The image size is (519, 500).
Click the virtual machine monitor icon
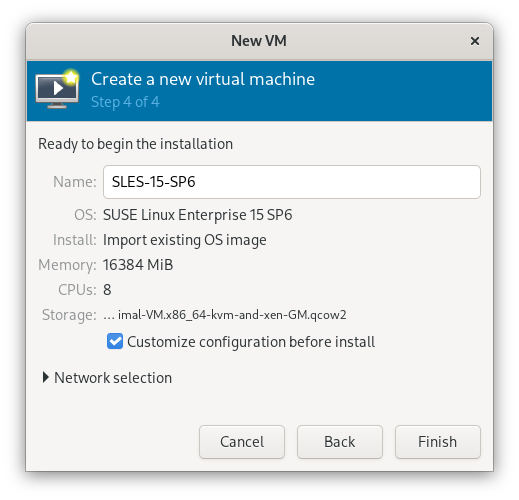pos(57,89)
